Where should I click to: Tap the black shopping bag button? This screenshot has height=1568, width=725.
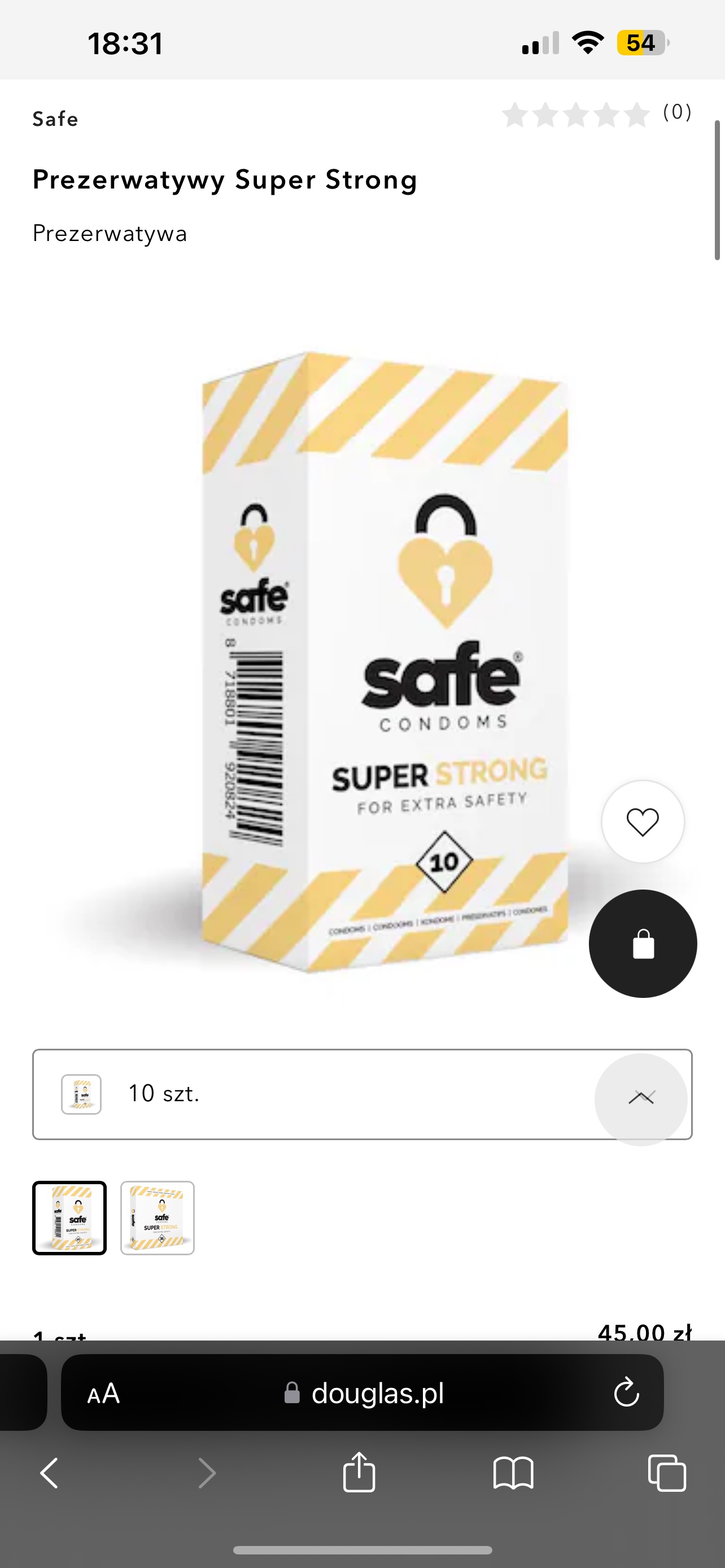coord(643,944)
